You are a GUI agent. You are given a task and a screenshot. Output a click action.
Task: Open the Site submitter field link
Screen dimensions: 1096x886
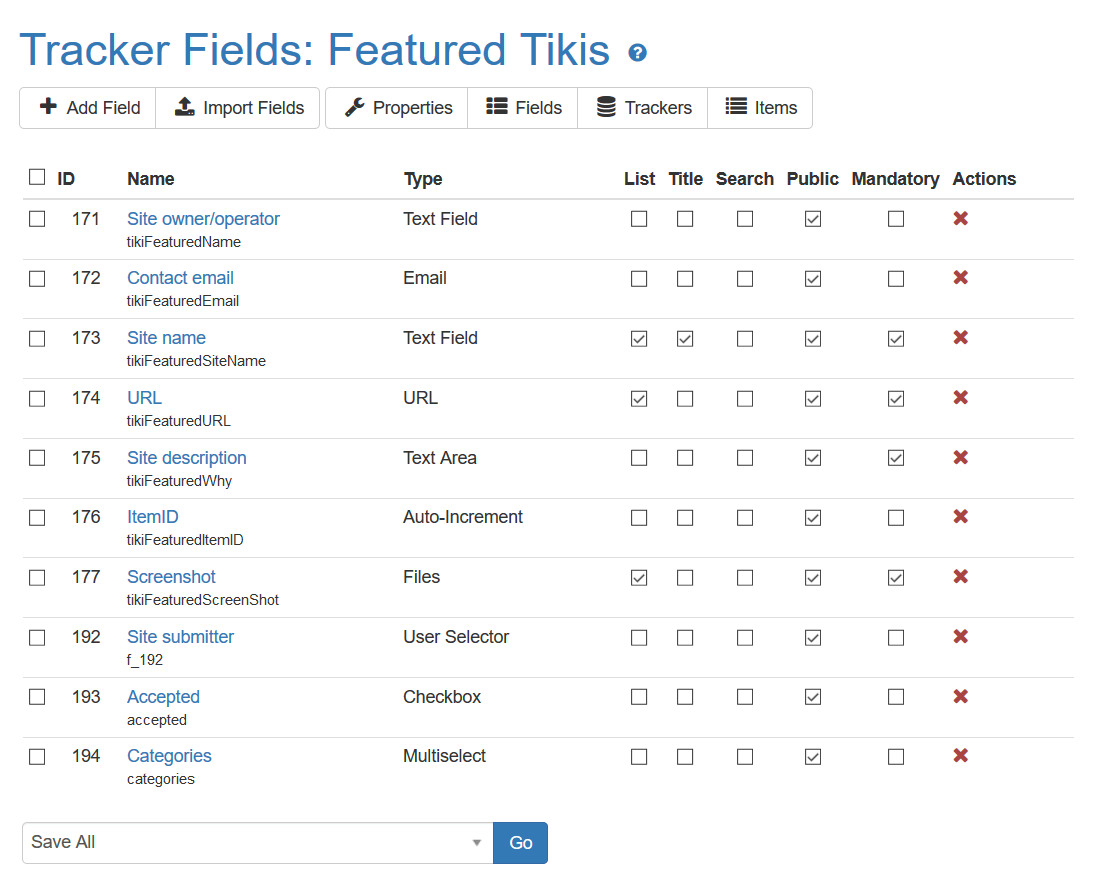click(180, 637)
